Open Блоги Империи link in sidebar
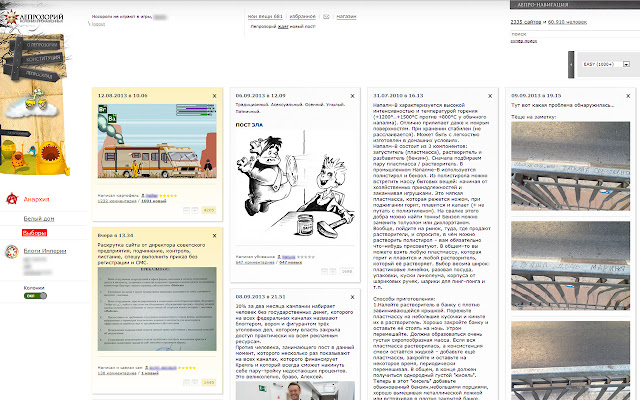 [x=45, y=251]
